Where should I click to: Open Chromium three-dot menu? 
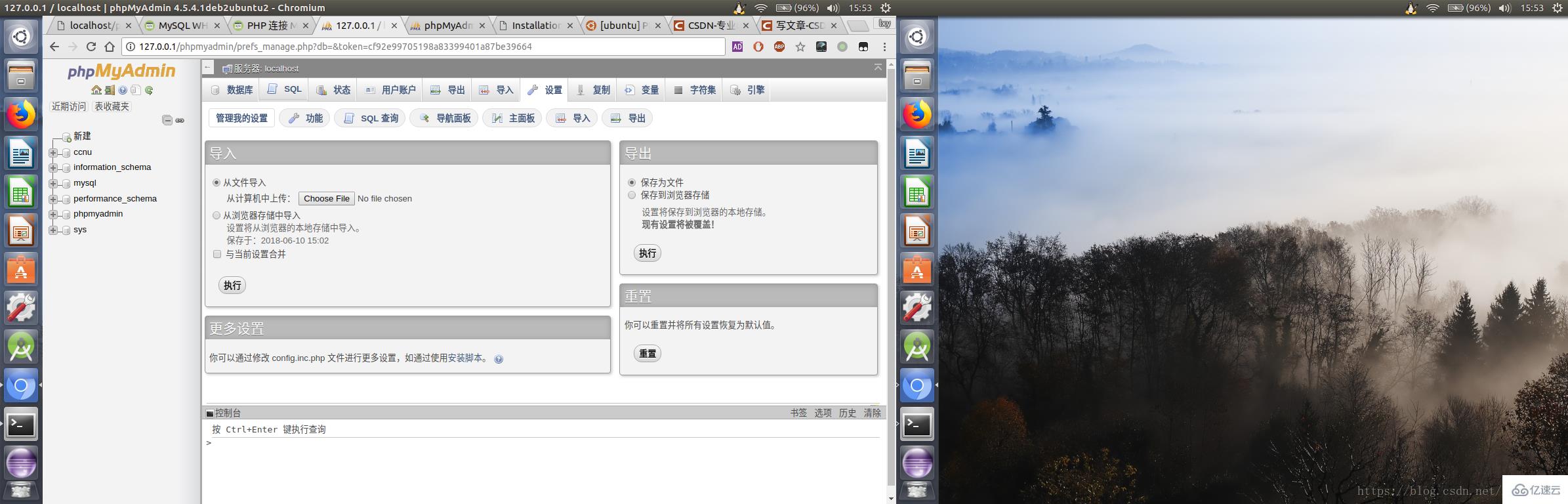884,47
